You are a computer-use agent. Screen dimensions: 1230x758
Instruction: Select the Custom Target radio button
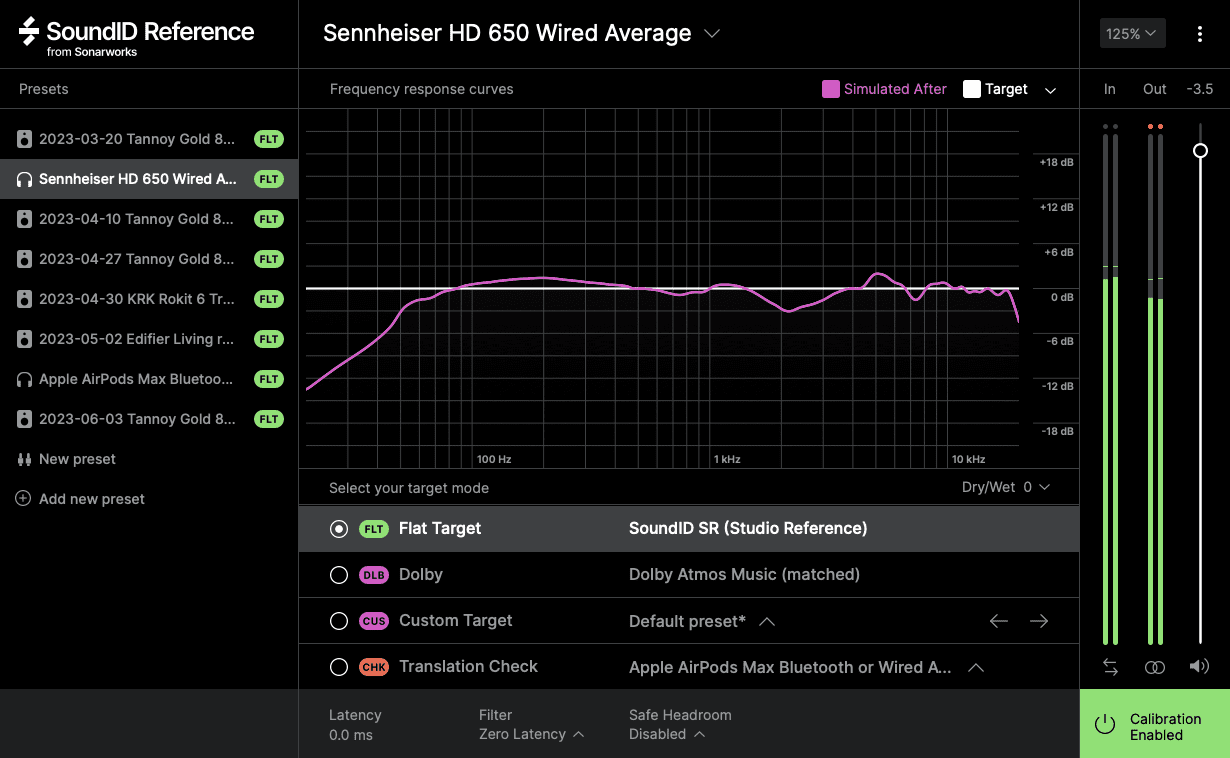(339, 621)
